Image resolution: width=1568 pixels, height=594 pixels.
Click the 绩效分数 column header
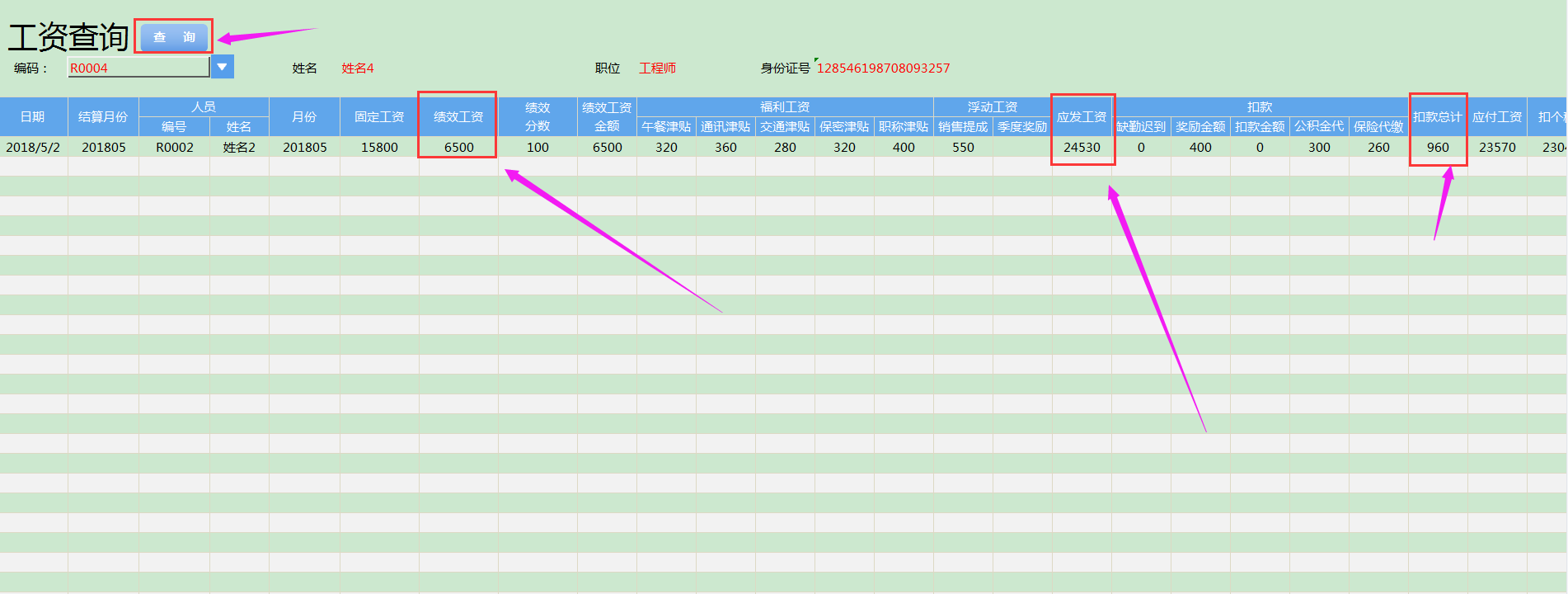coord(538,117)
